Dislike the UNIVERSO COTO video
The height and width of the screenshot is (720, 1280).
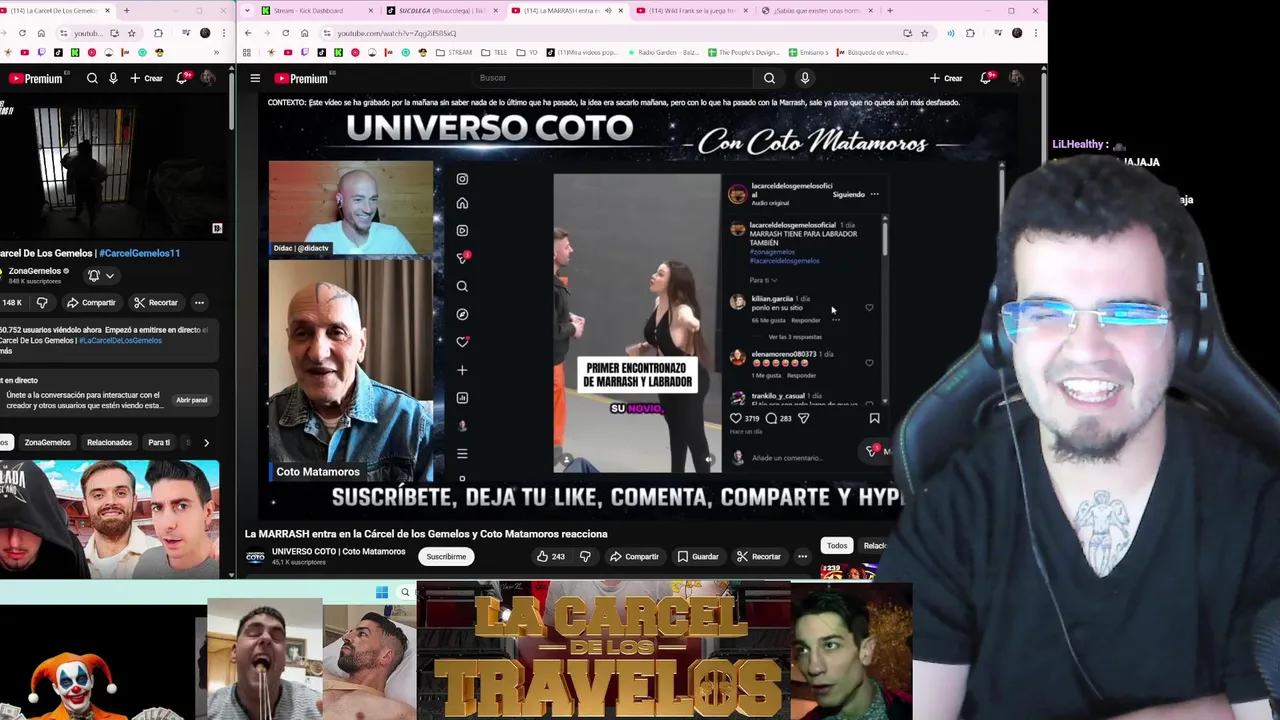click(x=585, y=556)
